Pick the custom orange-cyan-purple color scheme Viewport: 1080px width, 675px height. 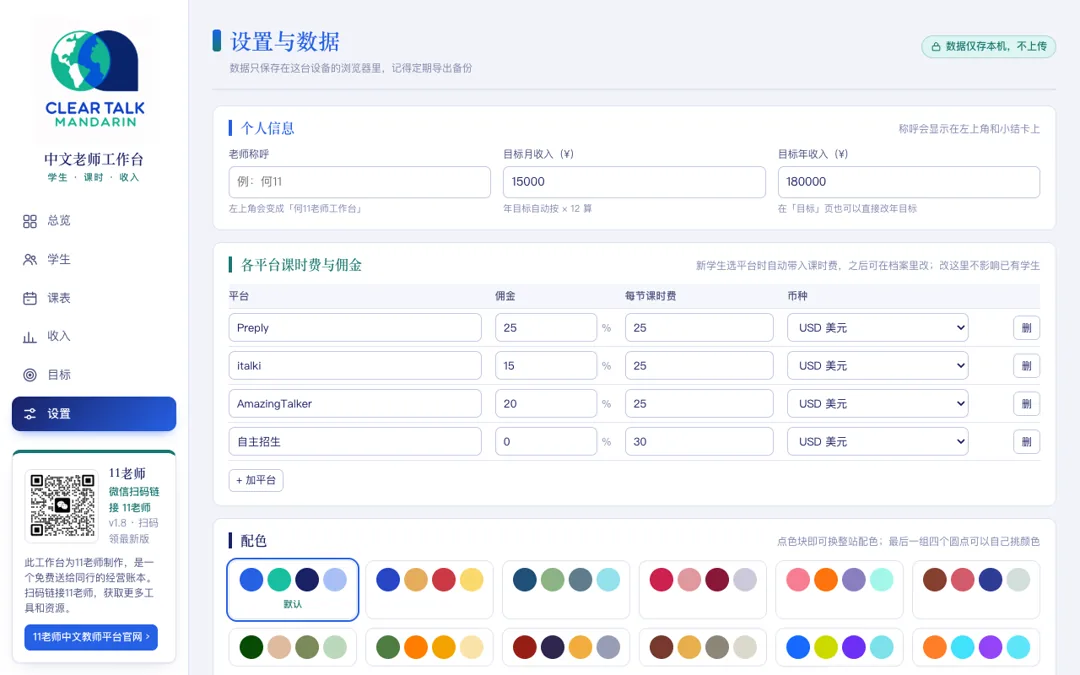tap(976, 647)
